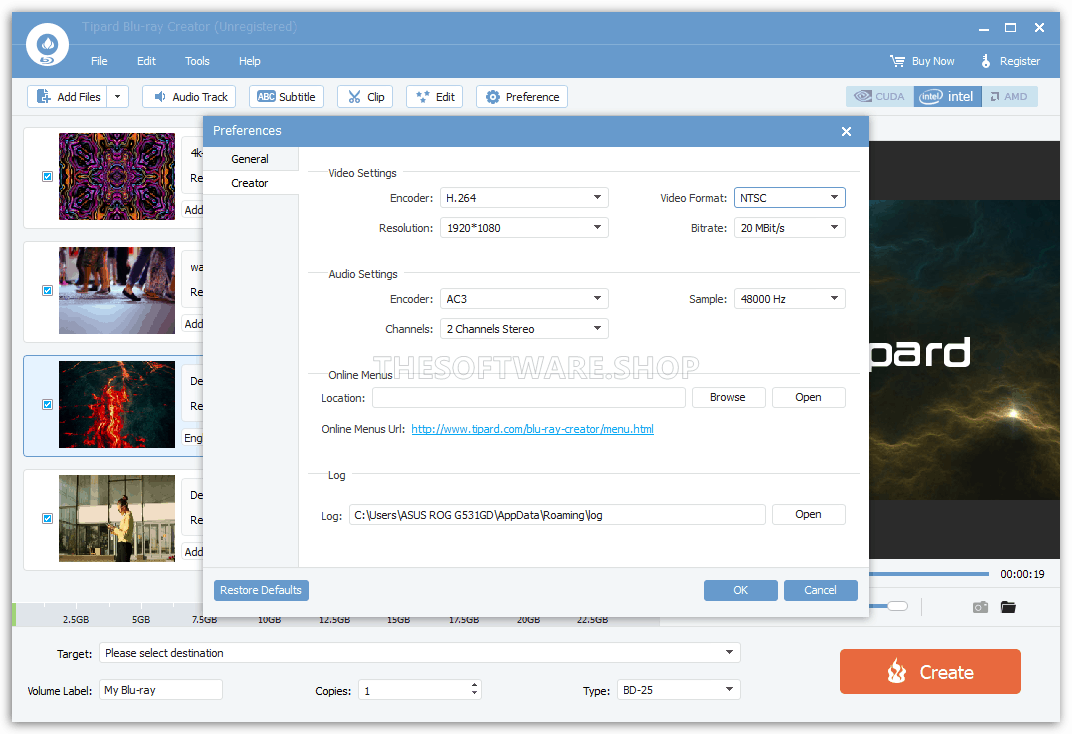Select the Creator preferences tab
Image resolution: width=1072 pixels, height=734 pixels.
250,183
